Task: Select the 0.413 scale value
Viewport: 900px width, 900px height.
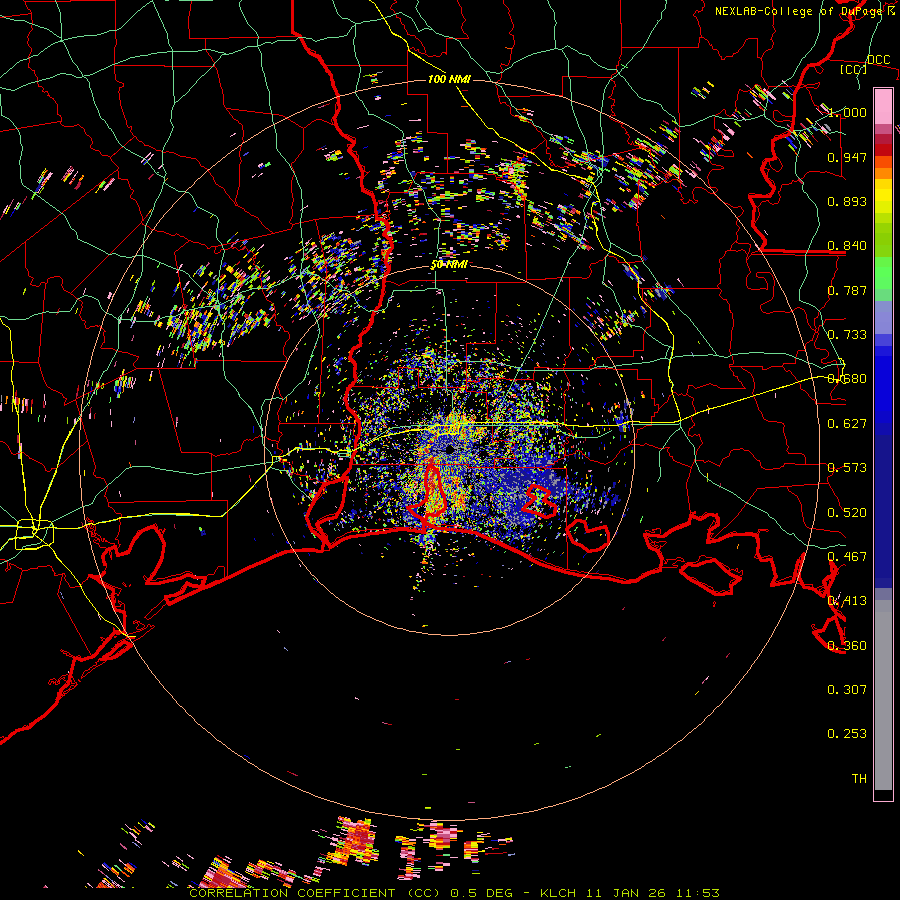Action: click(x=847, y=601)
